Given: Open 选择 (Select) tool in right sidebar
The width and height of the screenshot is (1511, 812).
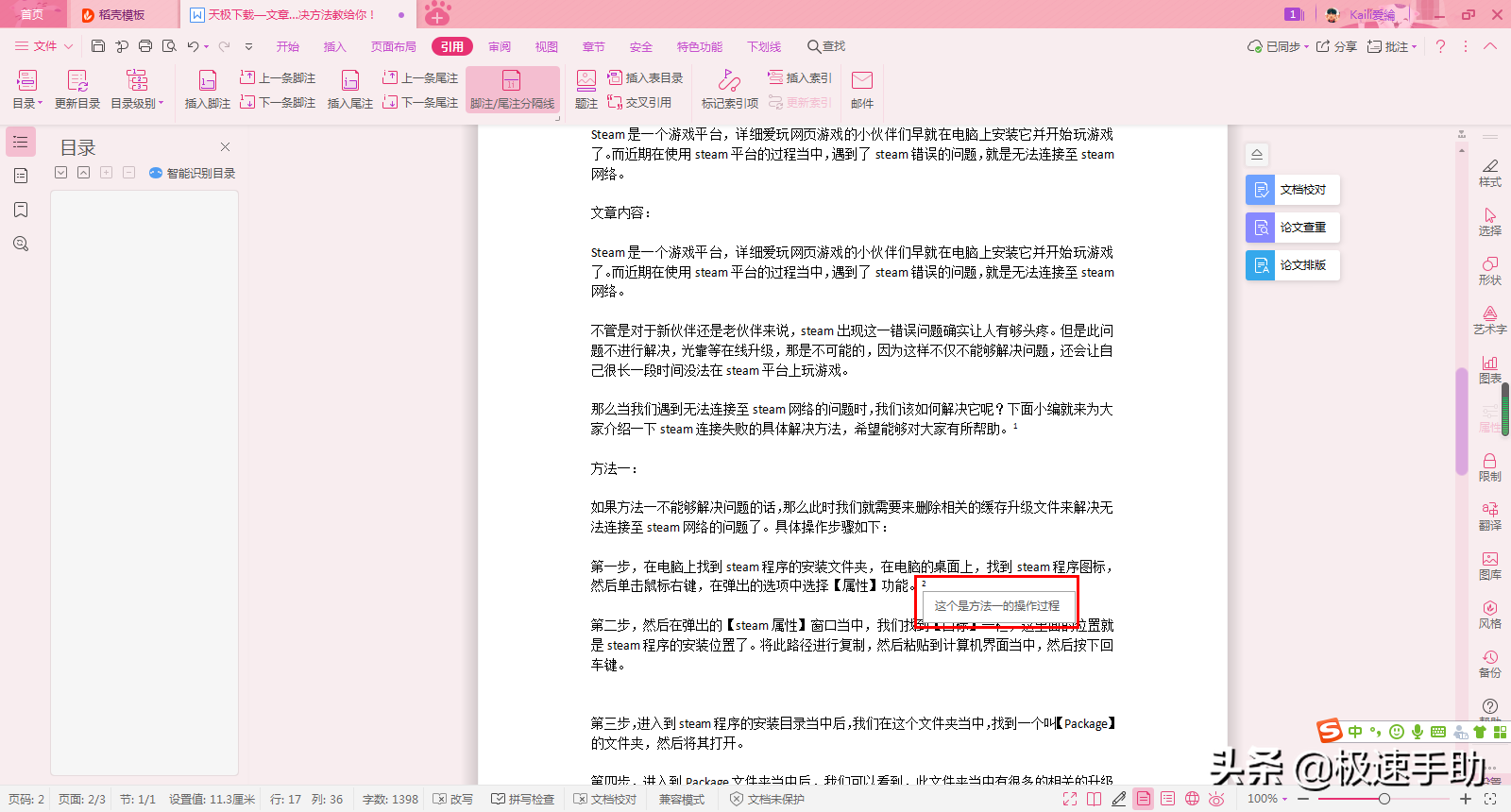Looking at the screenshot, I should [x=1490, y=222].
